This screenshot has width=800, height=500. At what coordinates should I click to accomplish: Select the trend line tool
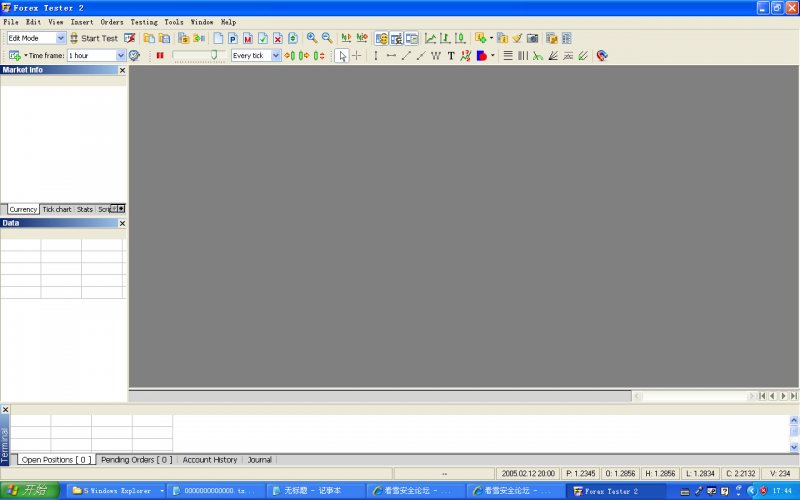(406, 56)
